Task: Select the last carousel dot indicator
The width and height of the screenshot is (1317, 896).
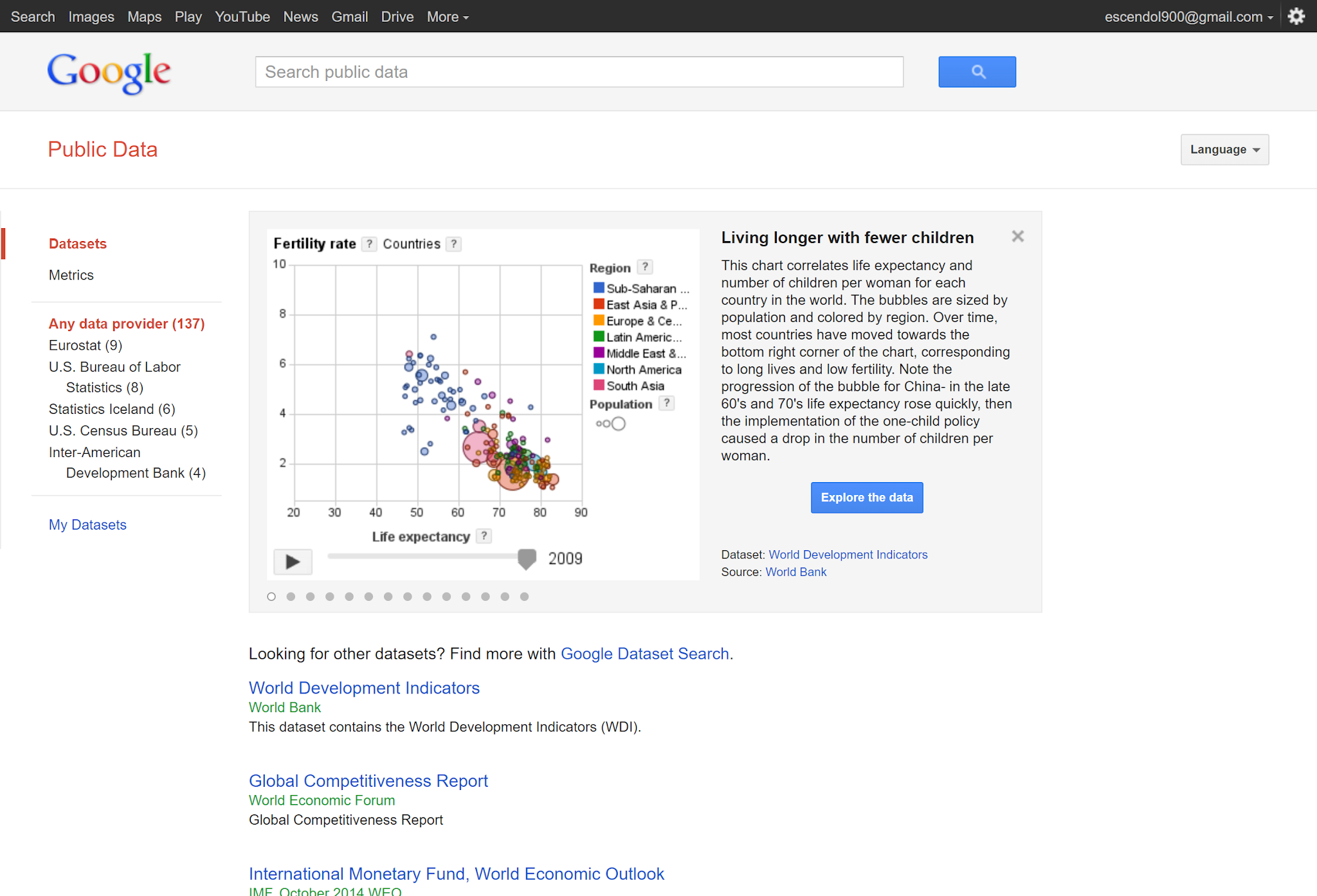Action: [524, 596]
